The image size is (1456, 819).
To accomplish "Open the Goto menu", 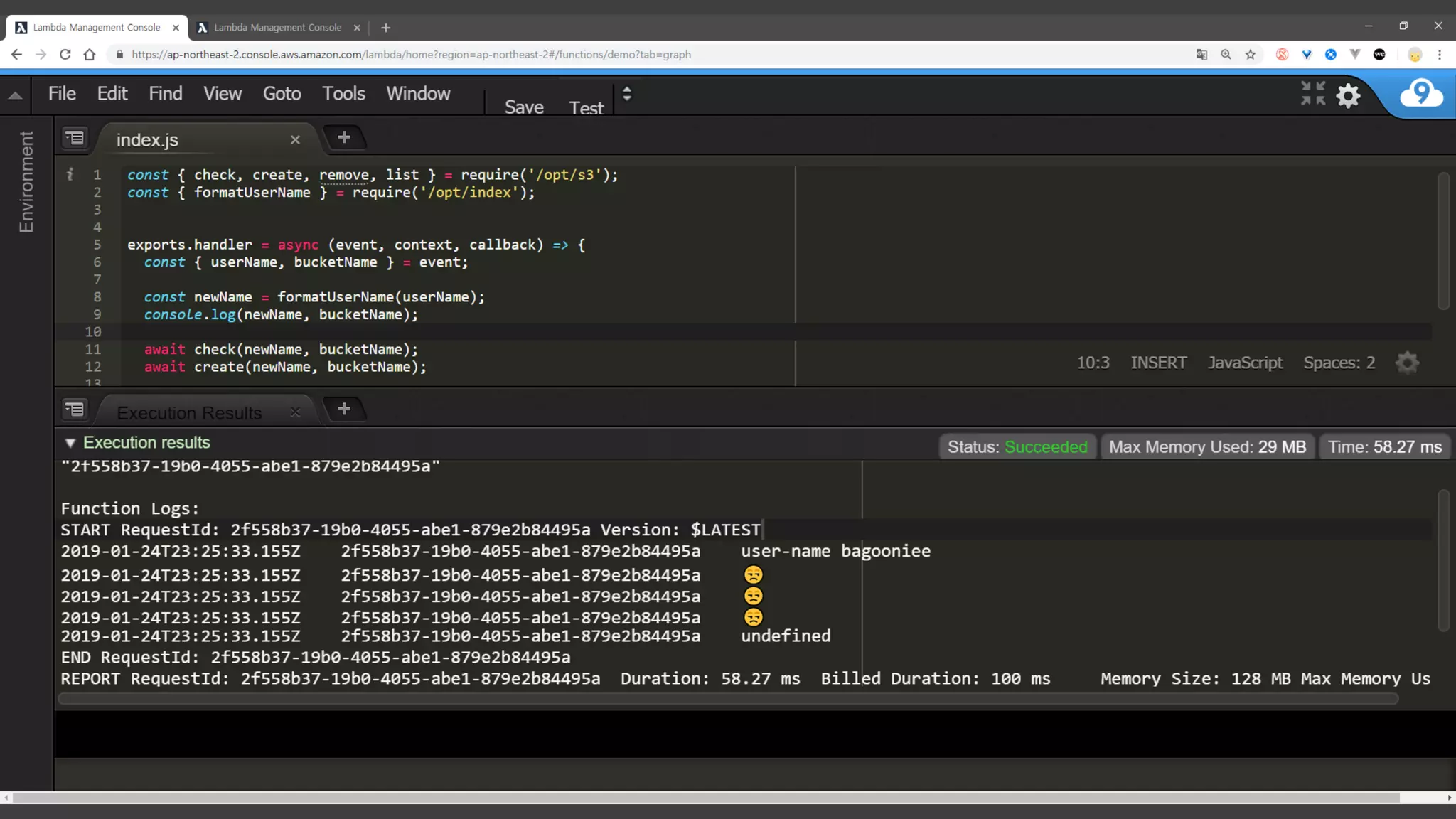I will click(x=282, y=94).
